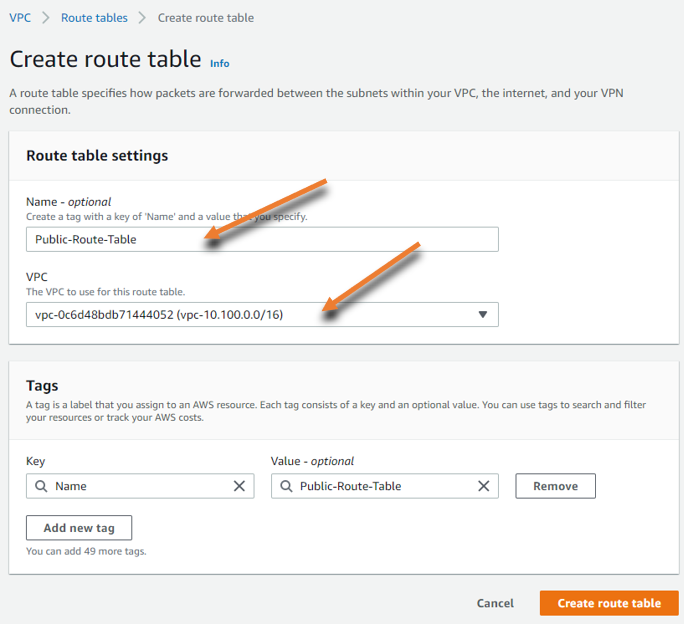Screen dimensions: 684x624
Task: Click chevron after VPC breadcrumb
Action: pyautogui.click(x=46, y=18)
